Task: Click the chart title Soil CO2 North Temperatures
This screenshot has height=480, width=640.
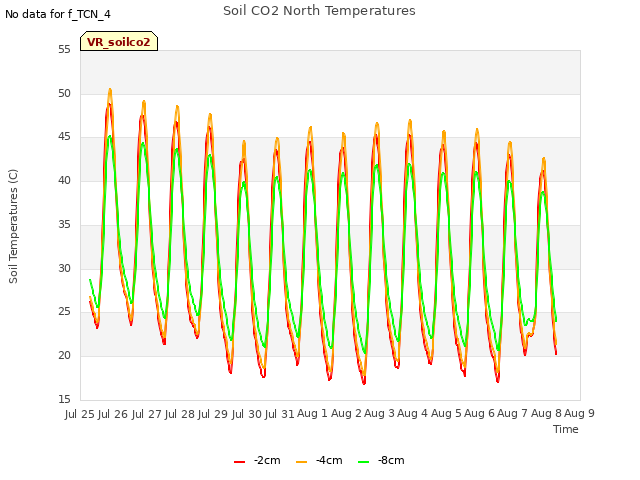Action: point(319,11)
